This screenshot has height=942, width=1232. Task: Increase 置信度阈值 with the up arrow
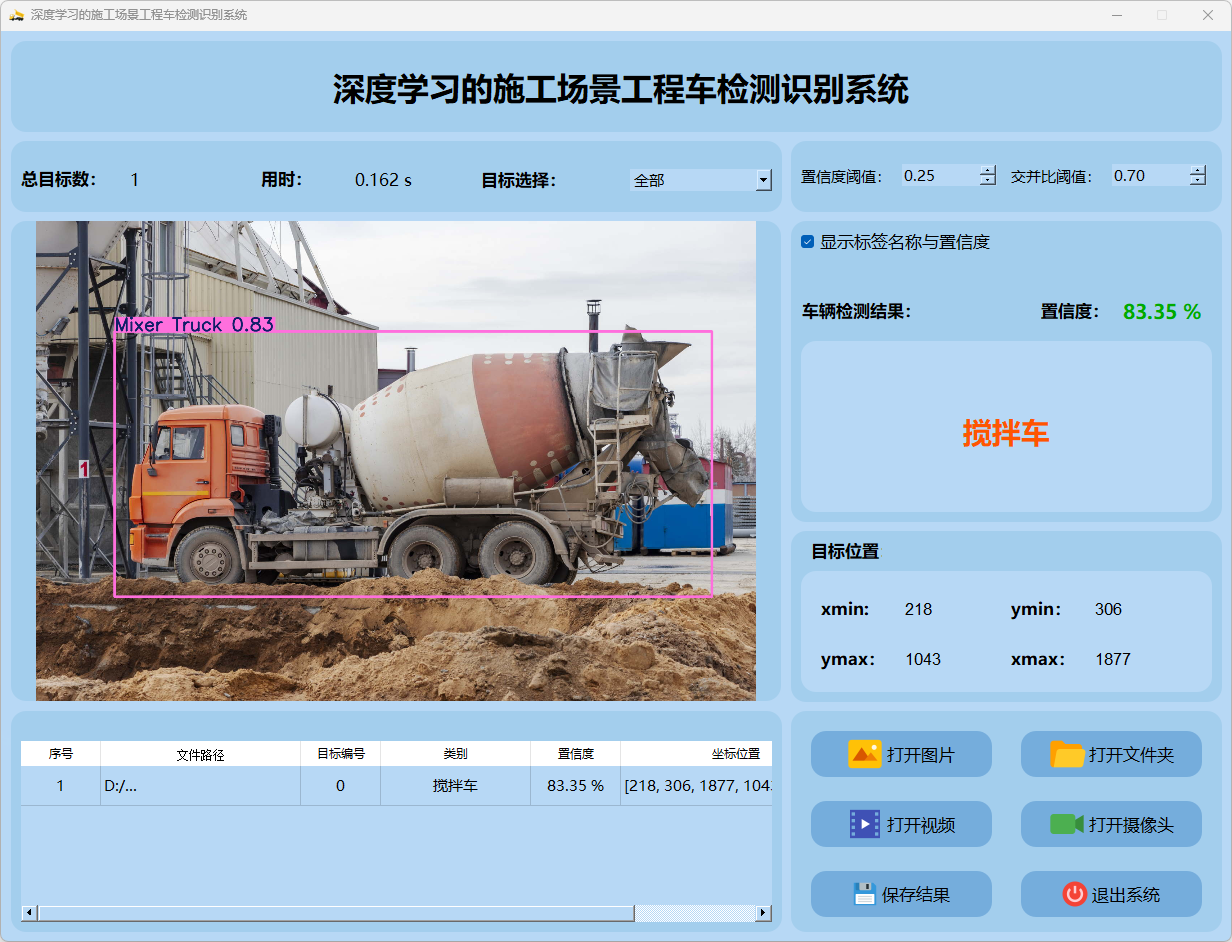pos(988,170)
